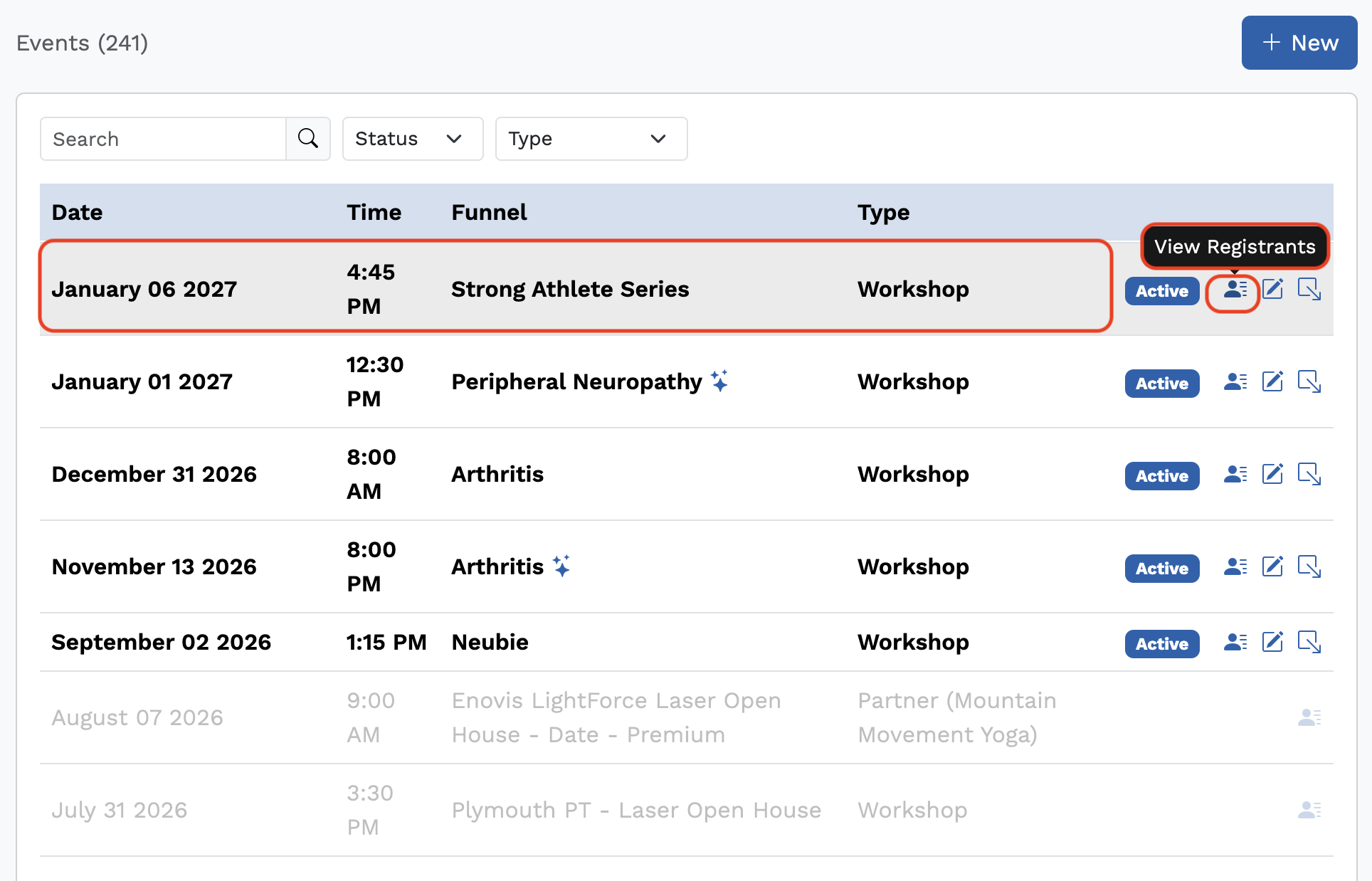Image resolution: width=1372 pixels, height=881 pixels.
Task: Click the Time column header
Action: (x=374, y=212)
